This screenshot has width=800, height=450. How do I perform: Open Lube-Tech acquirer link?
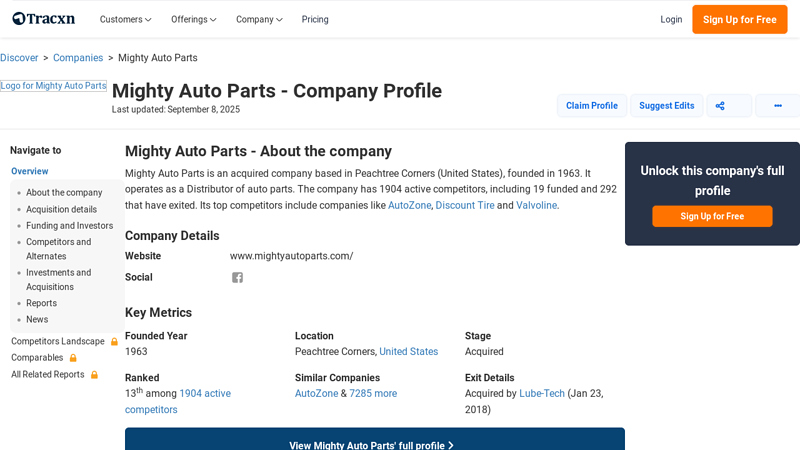tap(542, 393)
